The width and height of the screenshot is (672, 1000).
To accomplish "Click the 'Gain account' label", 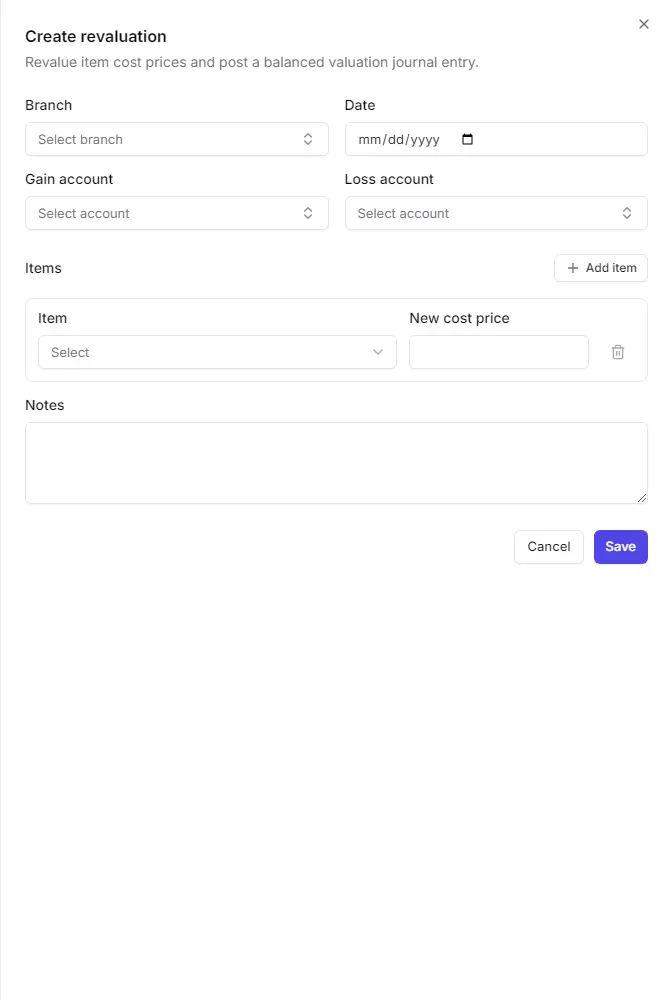I will click(69, 179).
